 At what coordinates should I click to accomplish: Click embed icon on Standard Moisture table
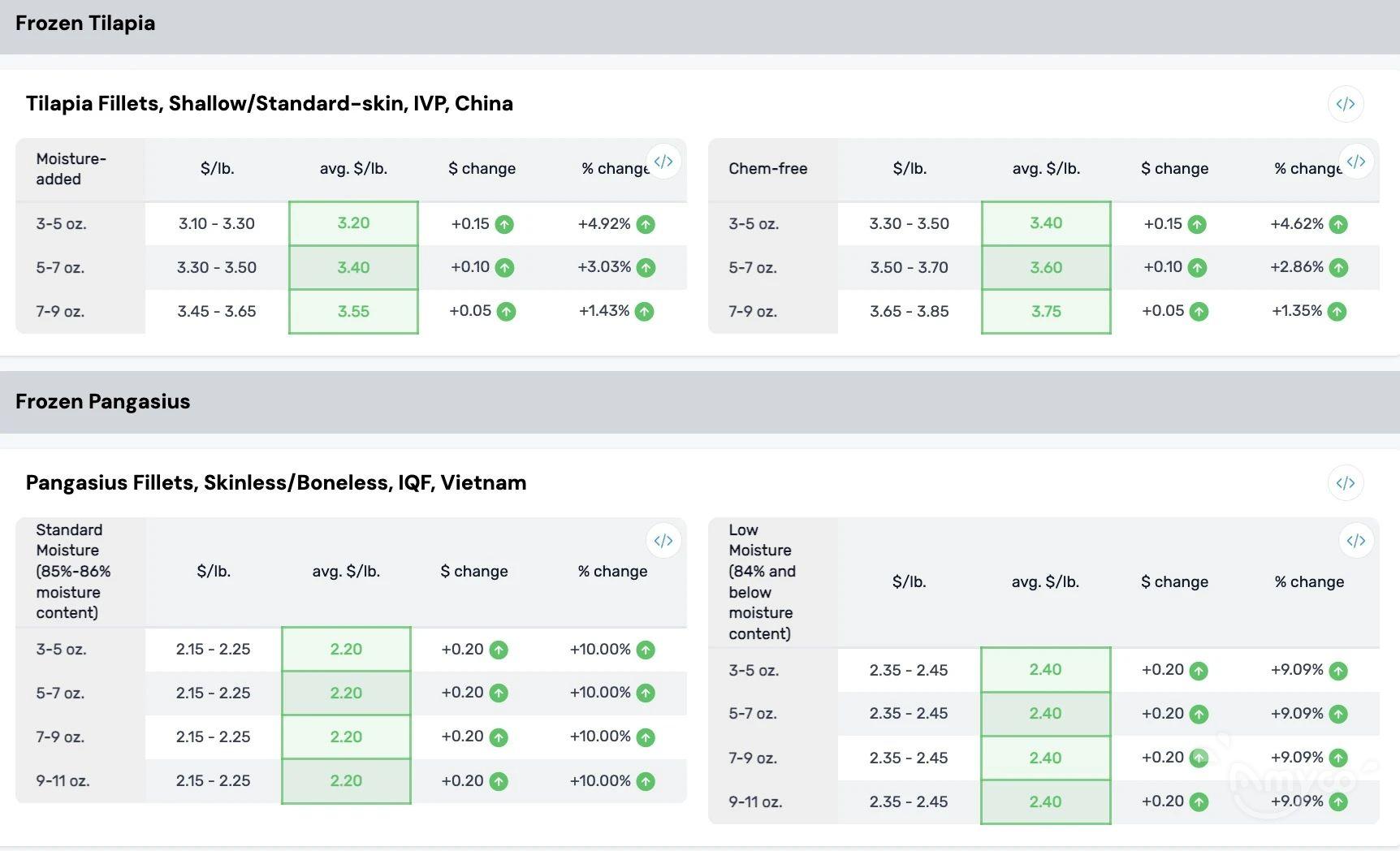[x=663, y=541]
